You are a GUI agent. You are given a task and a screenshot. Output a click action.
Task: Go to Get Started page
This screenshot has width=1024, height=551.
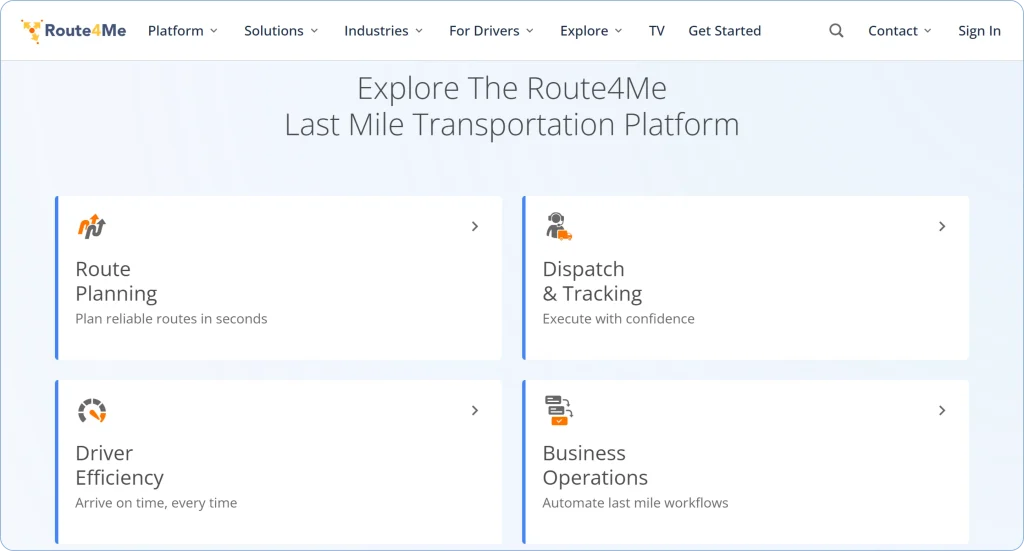pos(724,31)
